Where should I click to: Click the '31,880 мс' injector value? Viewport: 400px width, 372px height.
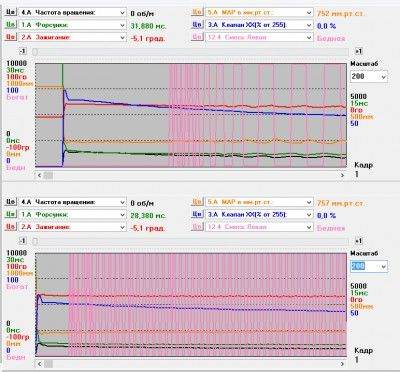148,26
